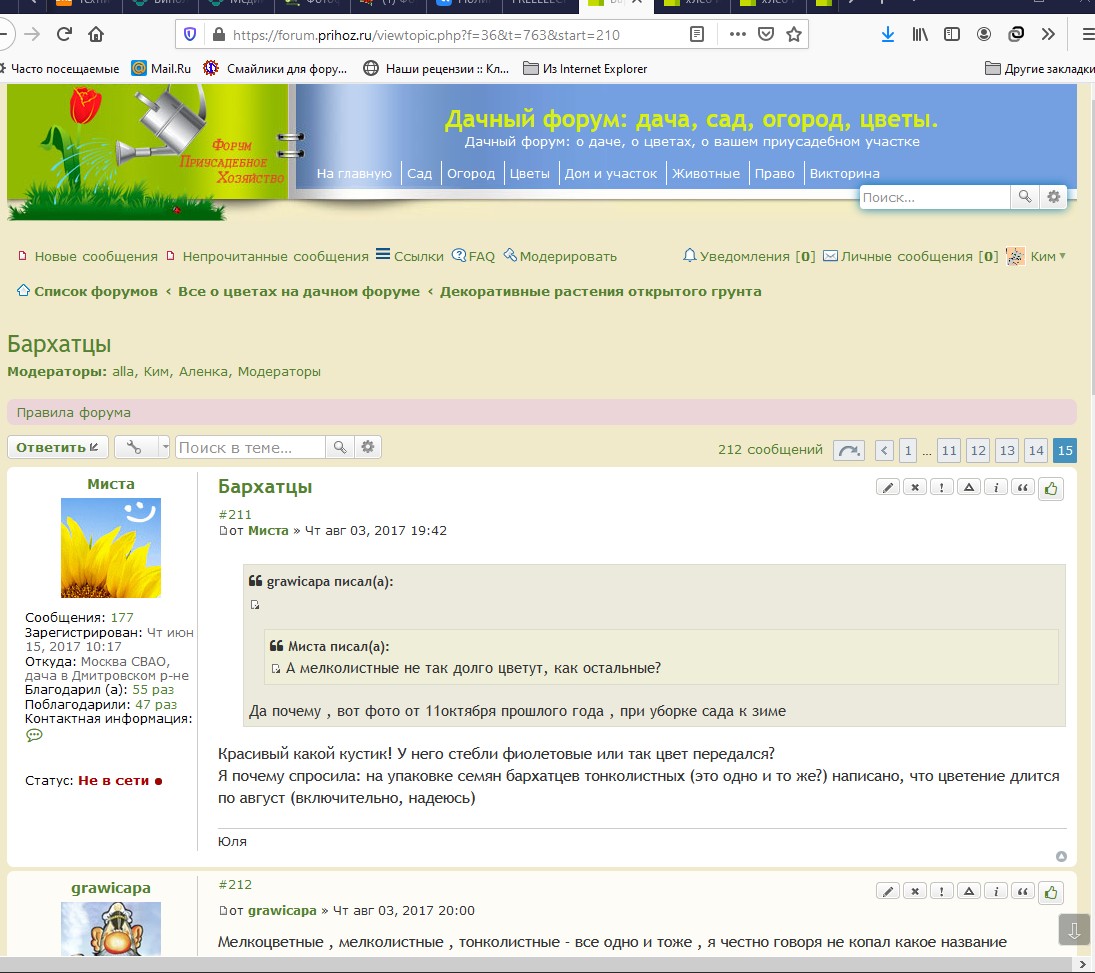Click magnifier icon next to topic search field
The width and height of the screenshot is (1095, 973).
coord(340,447)
